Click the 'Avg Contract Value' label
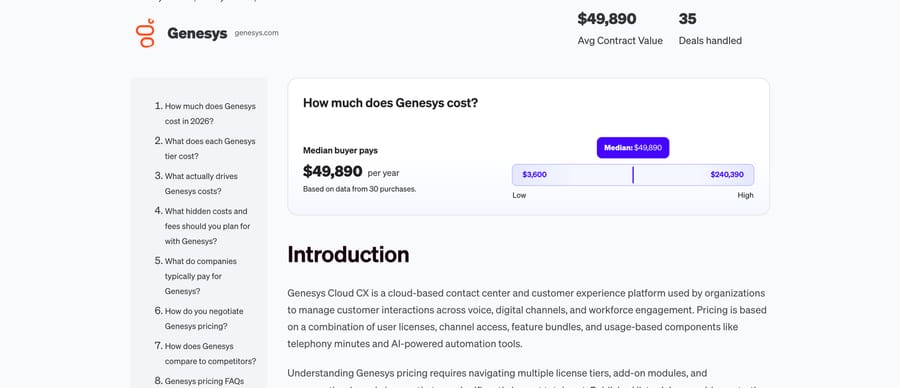The width and height of the screenshot is (900, 388). click(620, 41)
